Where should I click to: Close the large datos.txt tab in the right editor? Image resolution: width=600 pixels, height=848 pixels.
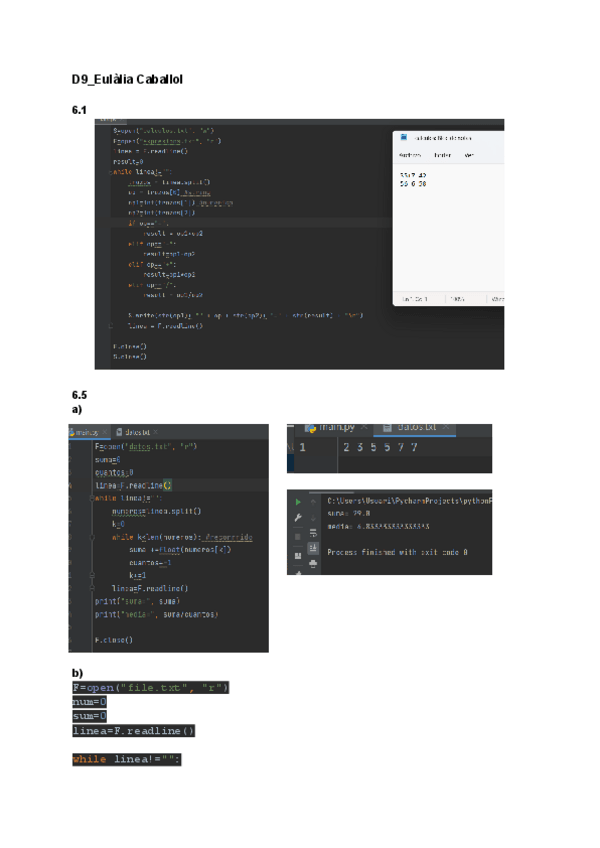coord(445,427)
